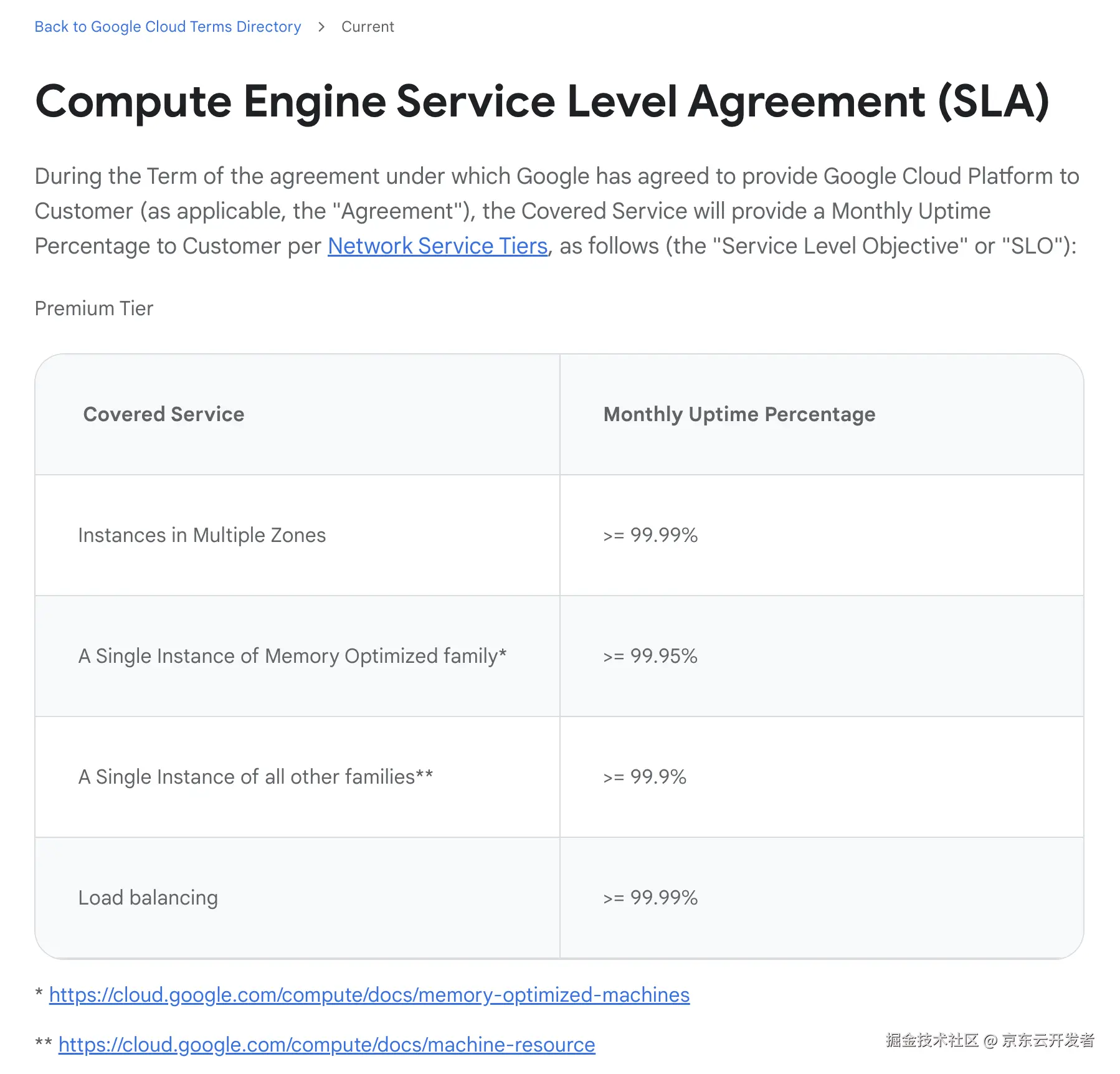Click the >= 99.9% uptime value
The height and width of the screenshot is (1074, 1120).
coord(645,777)
